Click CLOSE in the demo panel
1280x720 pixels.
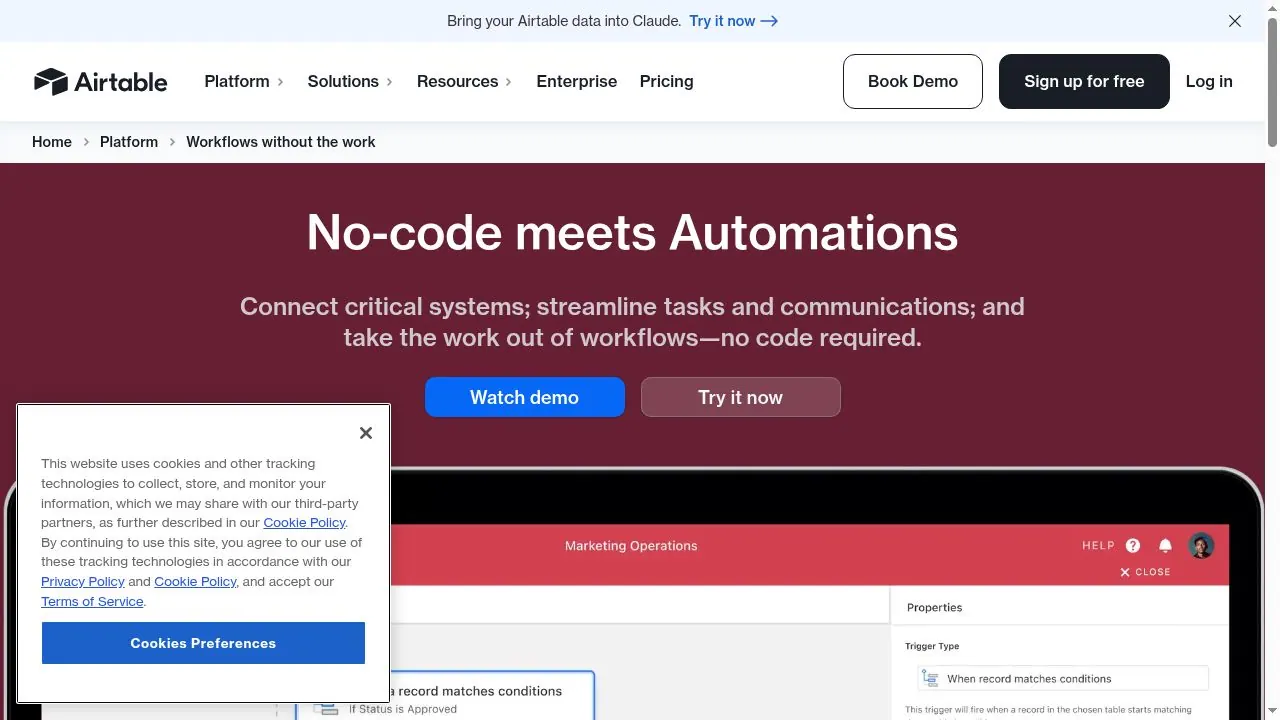pyautogui.click(x=1145, y=572)
